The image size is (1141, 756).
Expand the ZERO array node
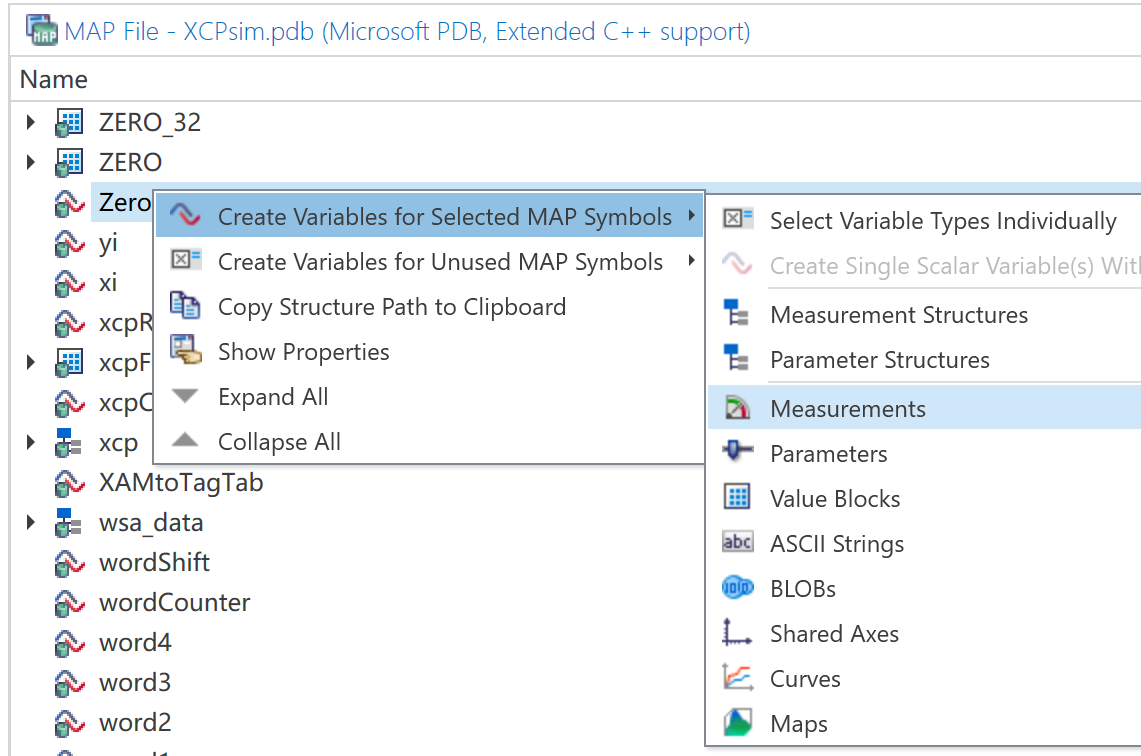pos(31,163)
